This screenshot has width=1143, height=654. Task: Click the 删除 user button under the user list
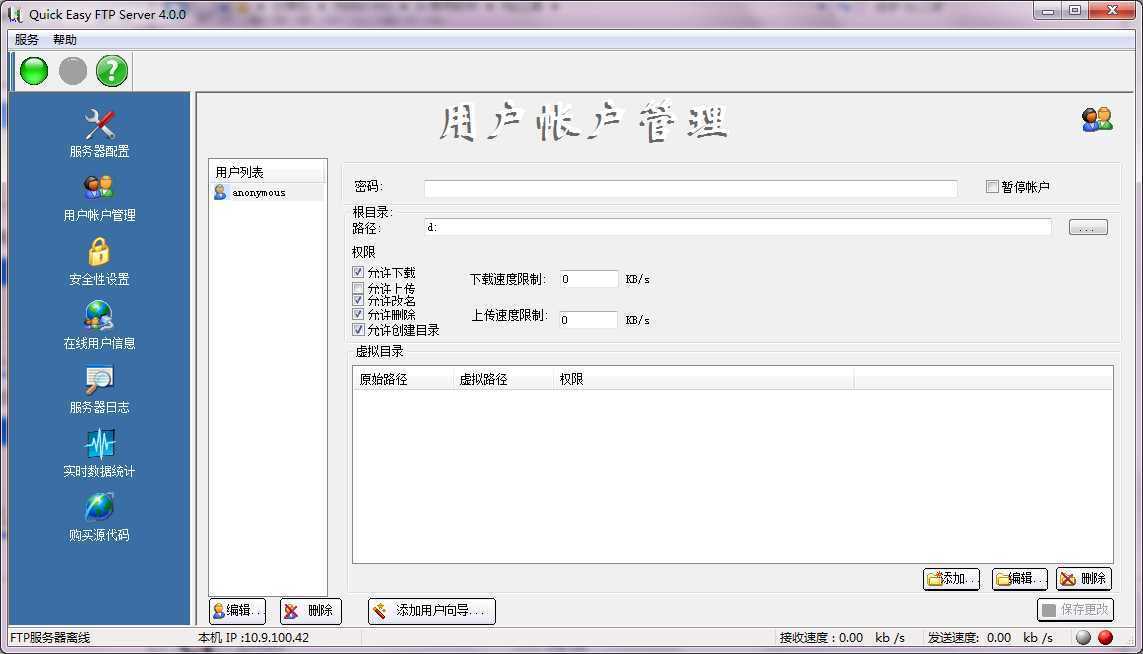coord(311,610)
